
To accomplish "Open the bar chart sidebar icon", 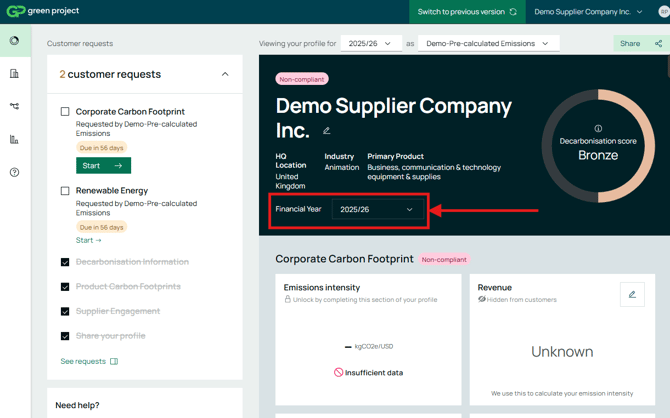I will [x=14, y=139].
